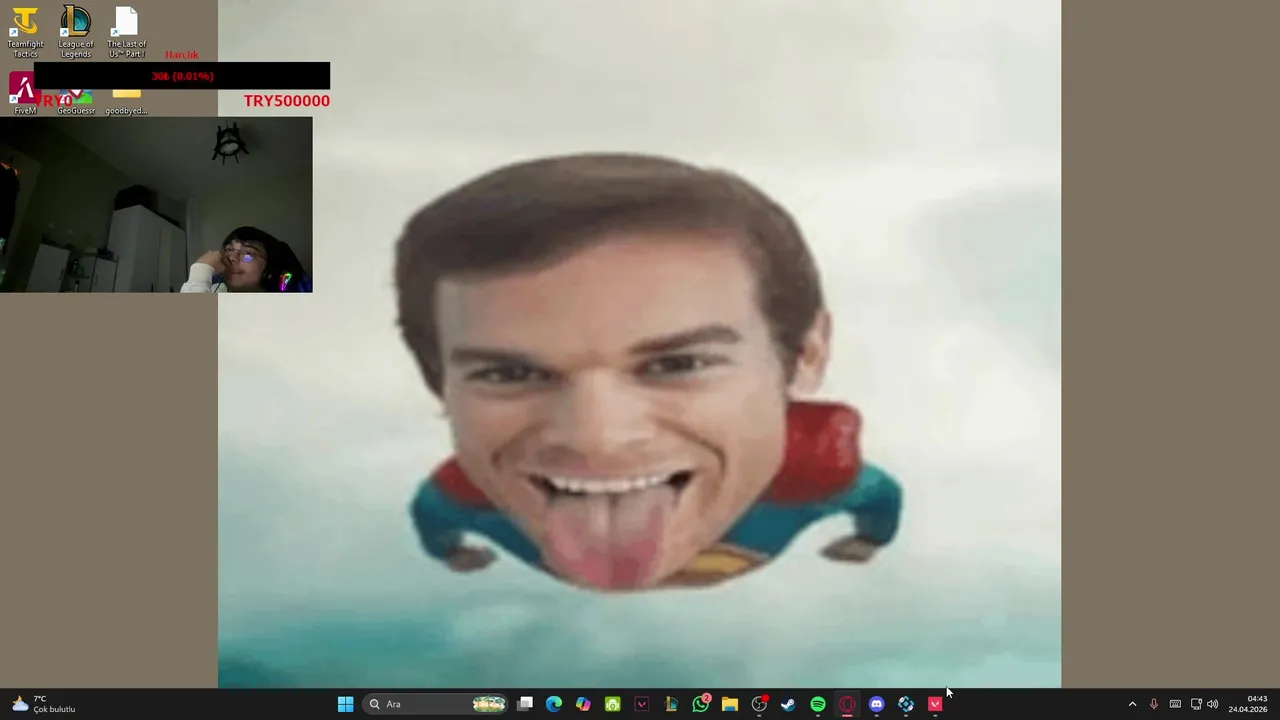Select the GeoGuessr desktop shortcut

(76, 100)
